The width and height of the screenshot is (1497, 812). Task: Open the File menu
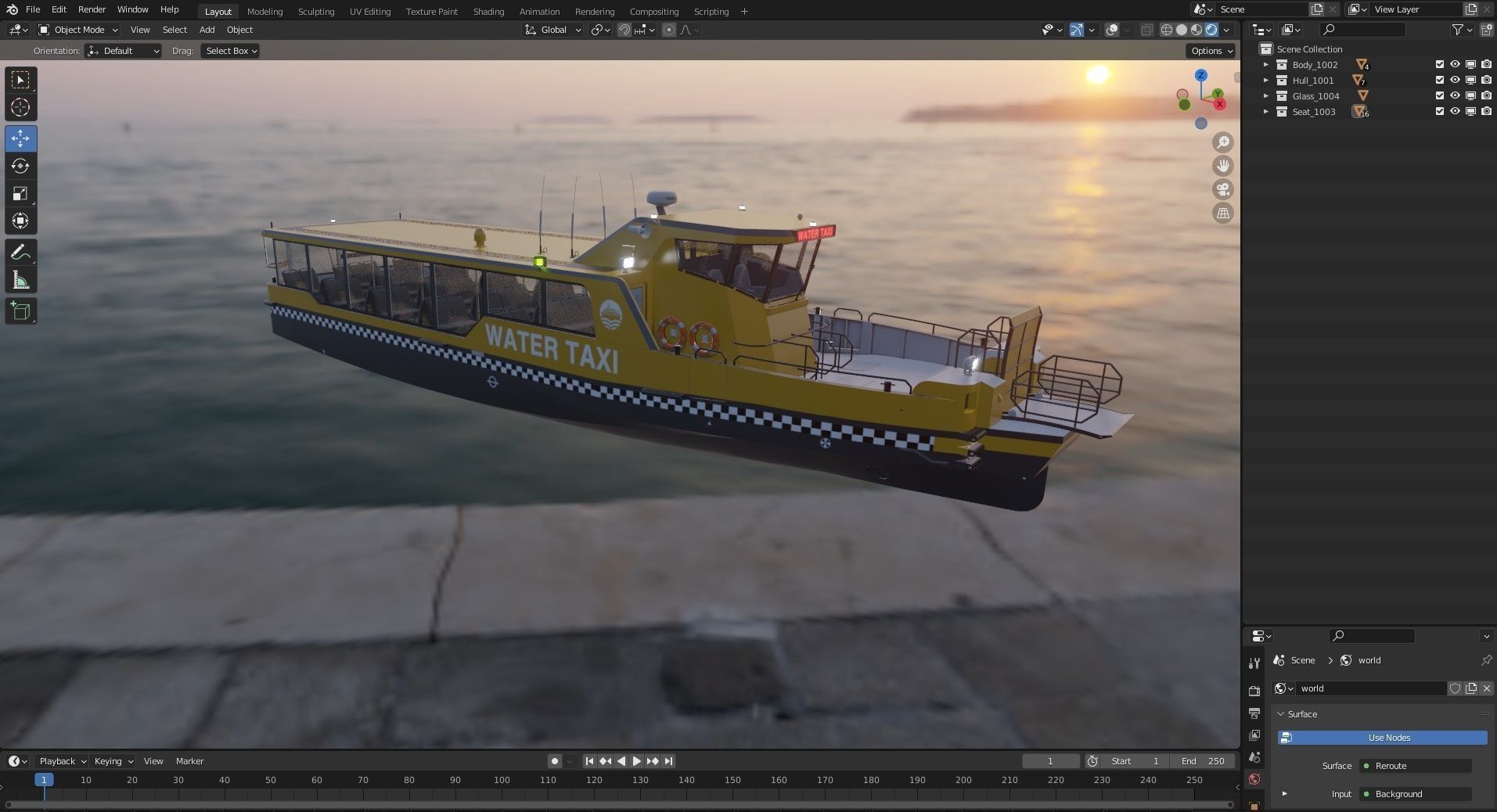pos(33,9)
